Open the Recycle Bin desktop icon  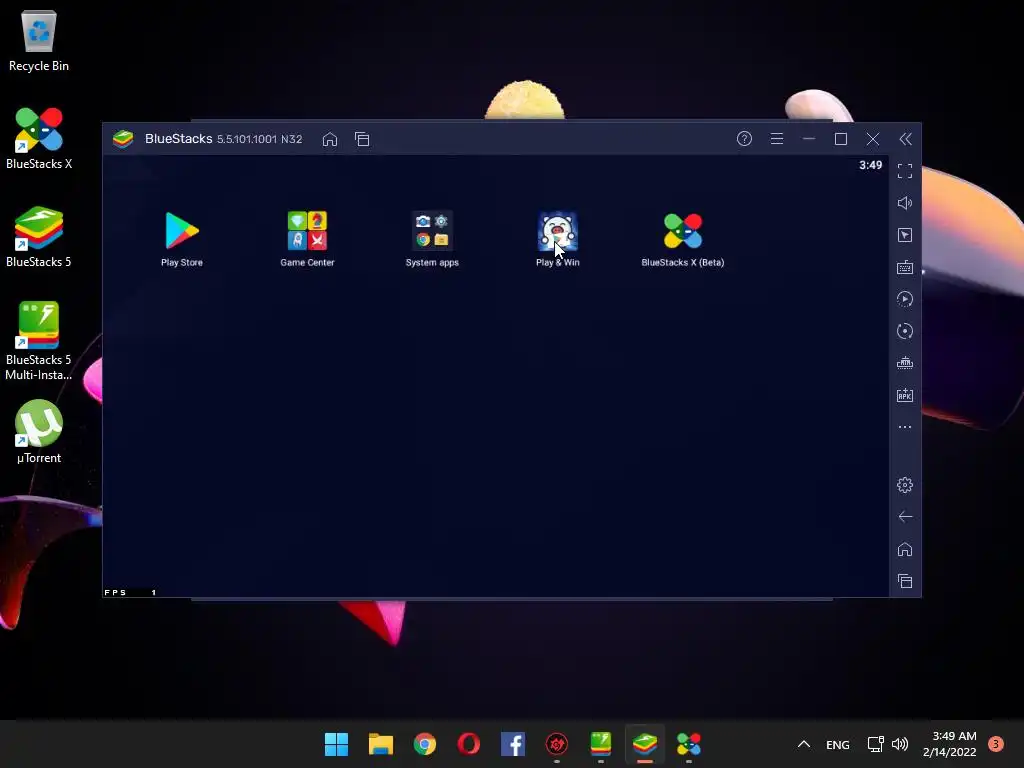click(x=39, y=40)
